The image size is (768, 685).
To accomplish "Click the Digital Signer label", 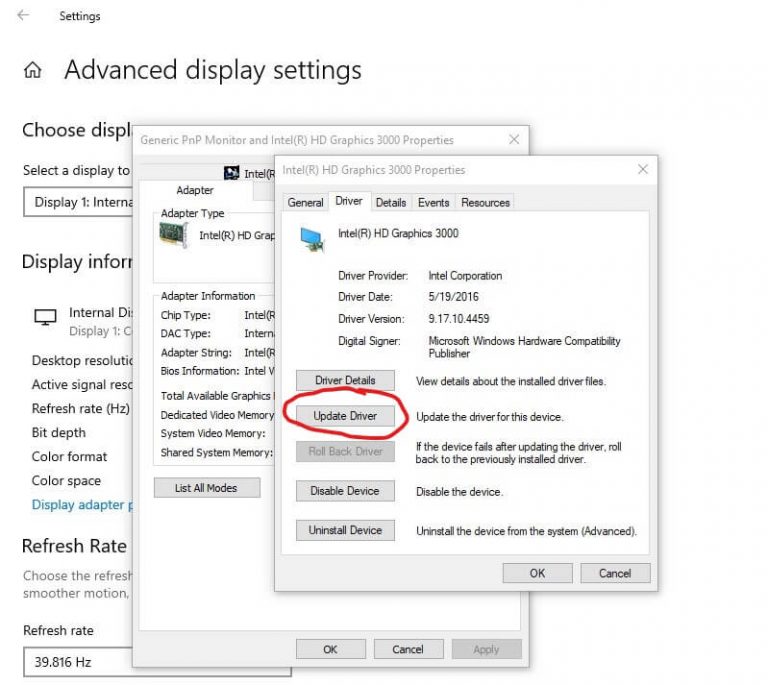I will 369,341.
